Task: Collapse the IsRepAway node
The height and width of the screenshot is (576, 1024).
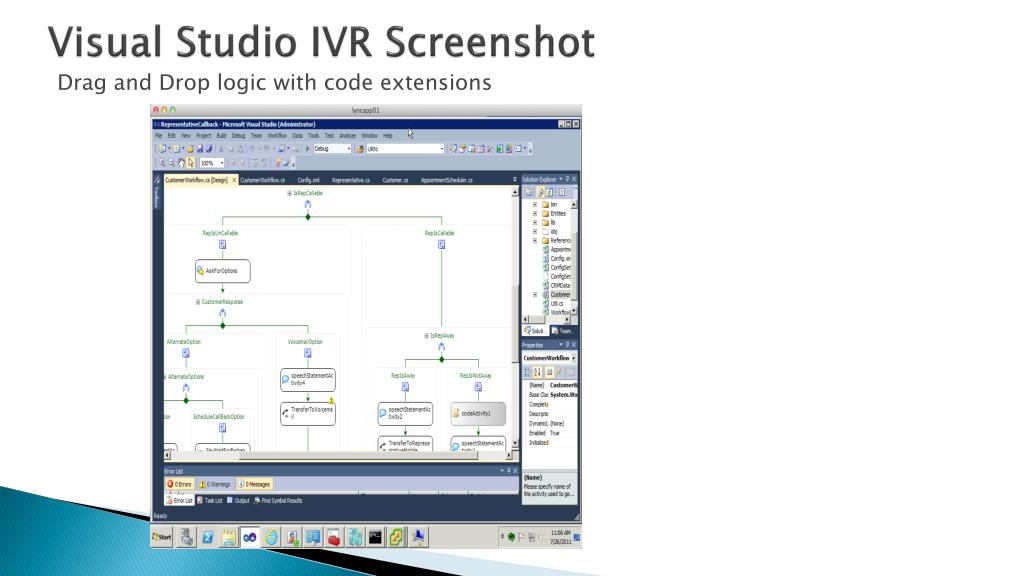Action: tap(426, 336)
